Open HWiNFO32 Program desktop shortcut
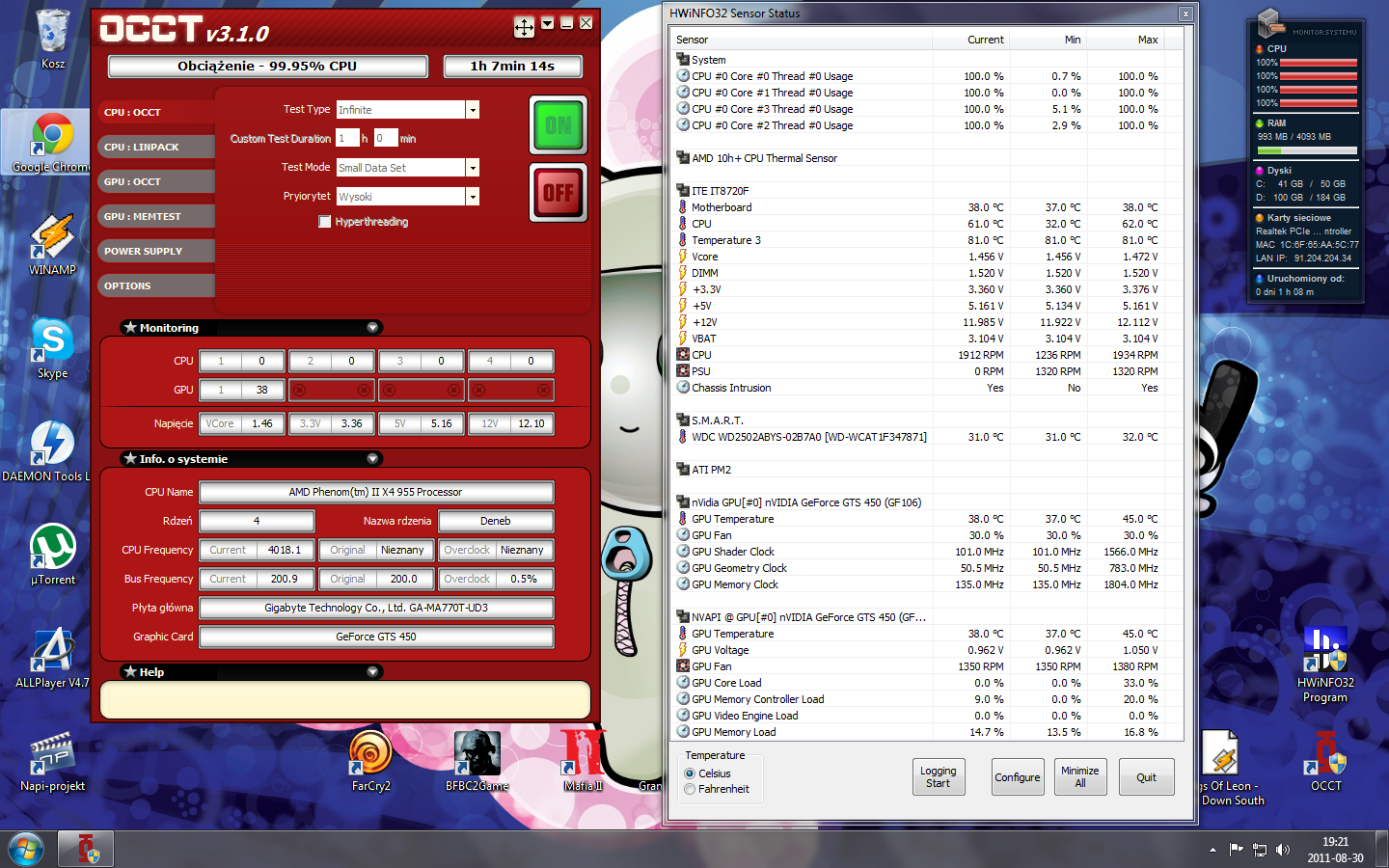 [x=1324, y=665]
